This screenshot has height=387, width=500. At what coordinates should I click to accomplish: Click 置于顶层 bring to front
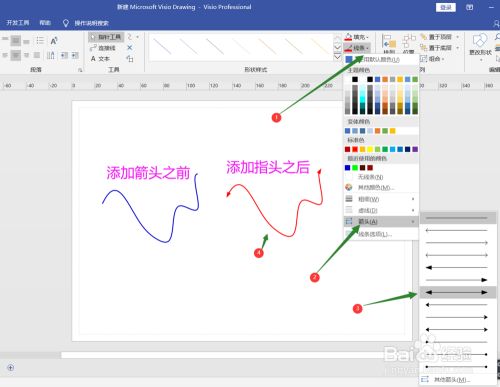(436, 37)
